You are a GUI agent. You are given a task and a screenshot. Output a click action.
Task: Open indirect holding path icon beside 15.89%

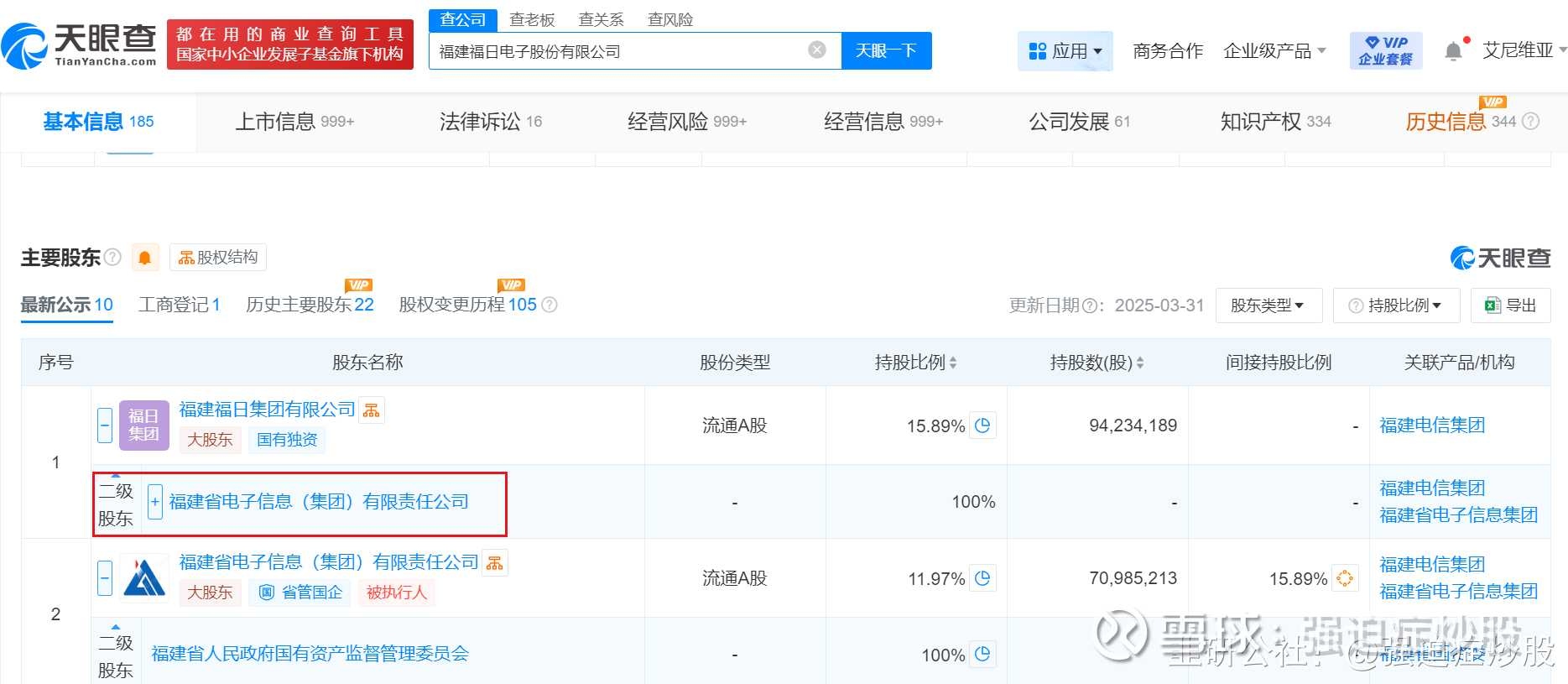pyautogui.click(x=1344, y=578)
